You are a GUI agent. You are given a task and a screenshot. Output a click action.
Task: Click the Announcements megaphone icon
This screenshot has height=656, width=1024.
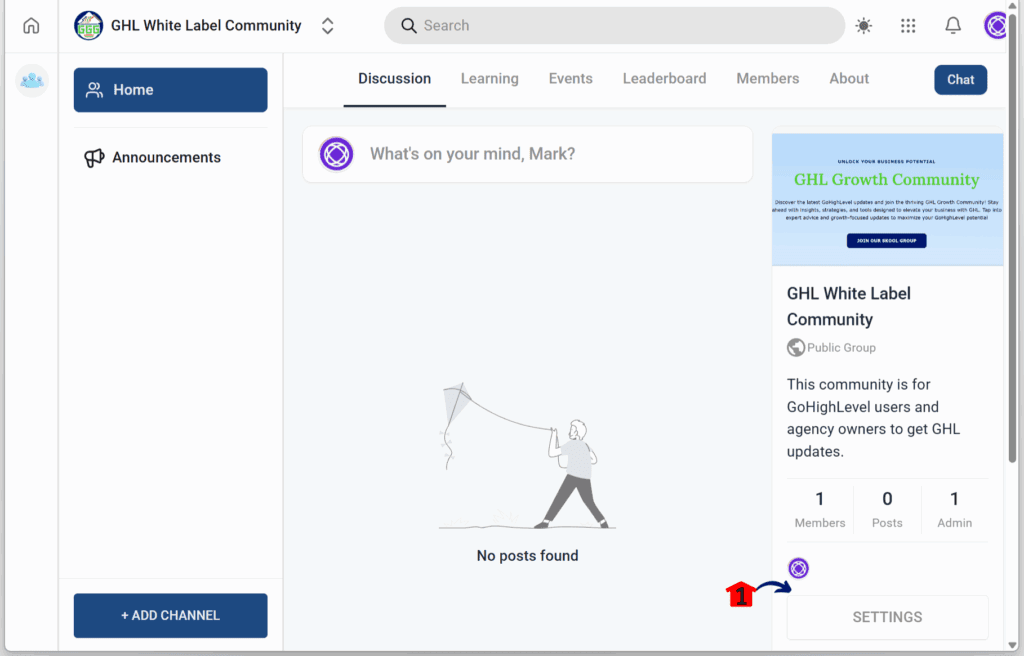coord(94,157)
